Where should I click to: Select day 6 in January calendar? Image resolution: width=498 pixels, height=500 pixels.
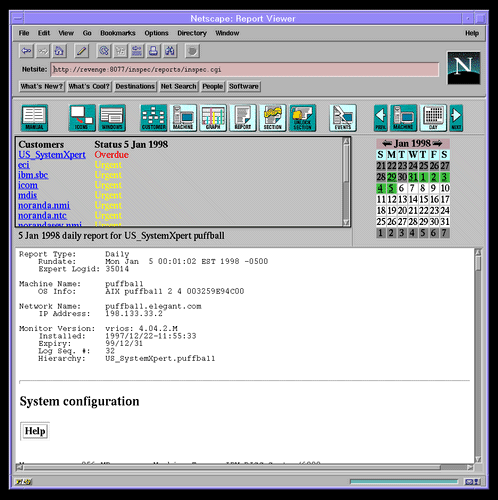pos(401,188)
